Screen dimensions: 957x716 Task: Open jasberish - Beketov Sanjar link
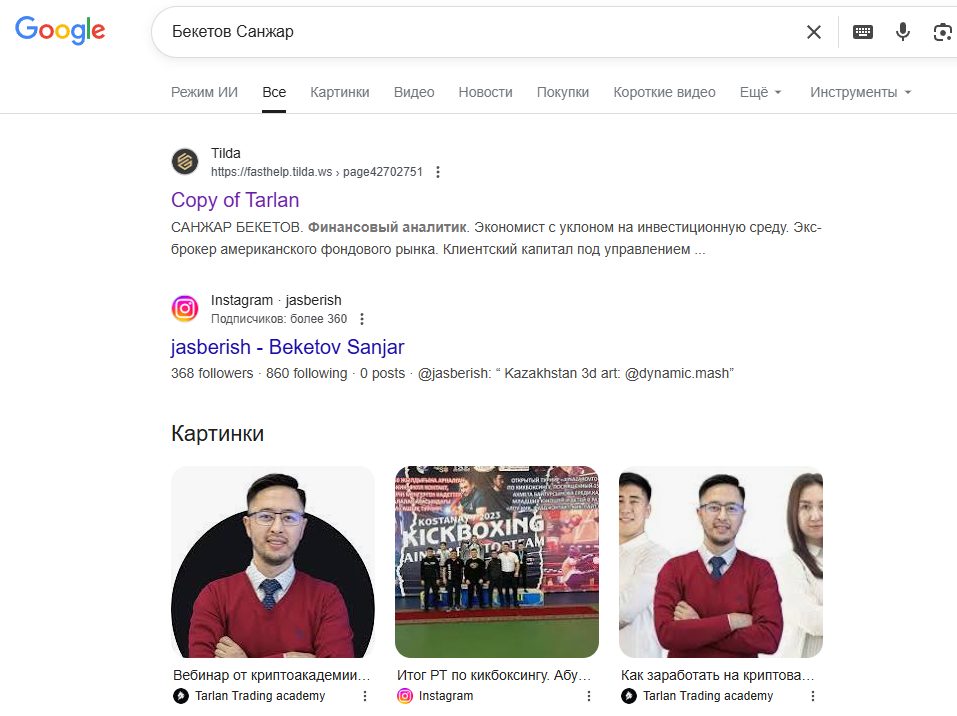pyautogui.click(x=287, y=347)
